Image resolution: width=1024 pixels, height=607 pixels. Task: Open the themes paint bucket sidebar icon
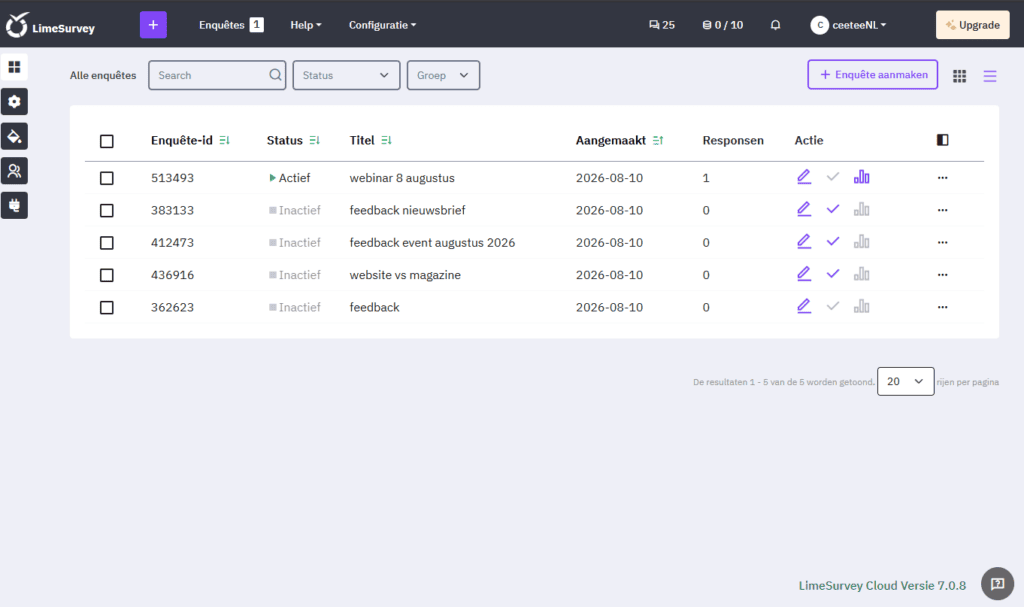pos(14,137)
